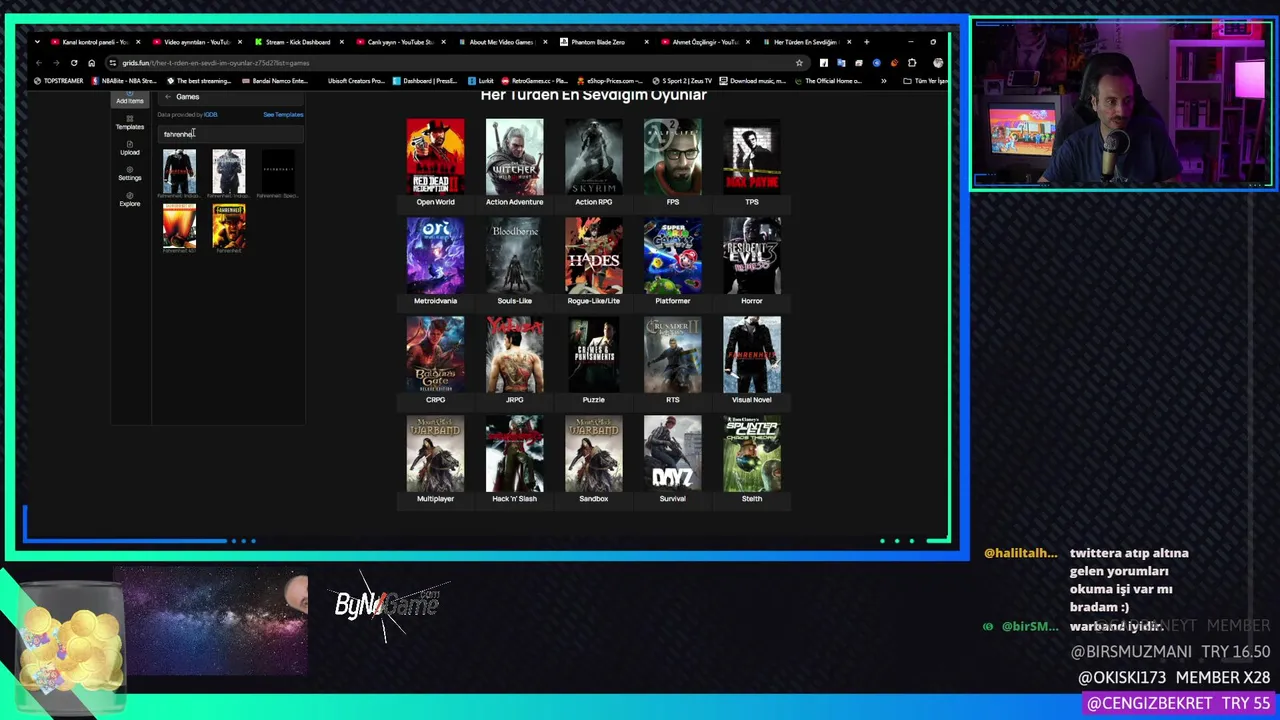Select the Skyrim Action RPG cover
The image size is (1280, 720).
click(593, 156)
